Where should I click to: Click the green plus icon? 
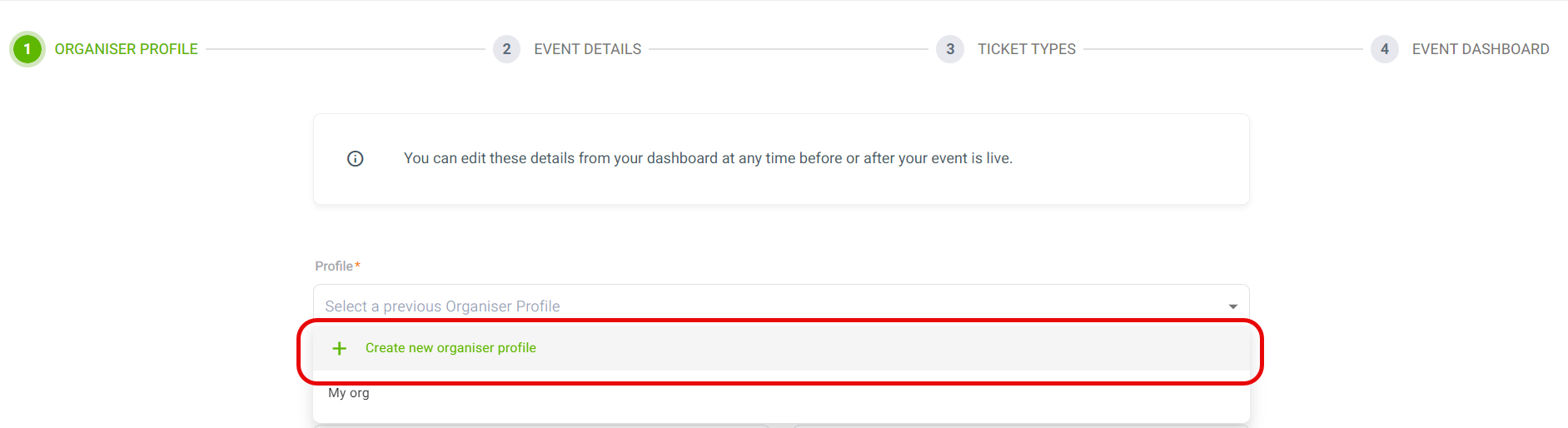click(x=339, y=348)
